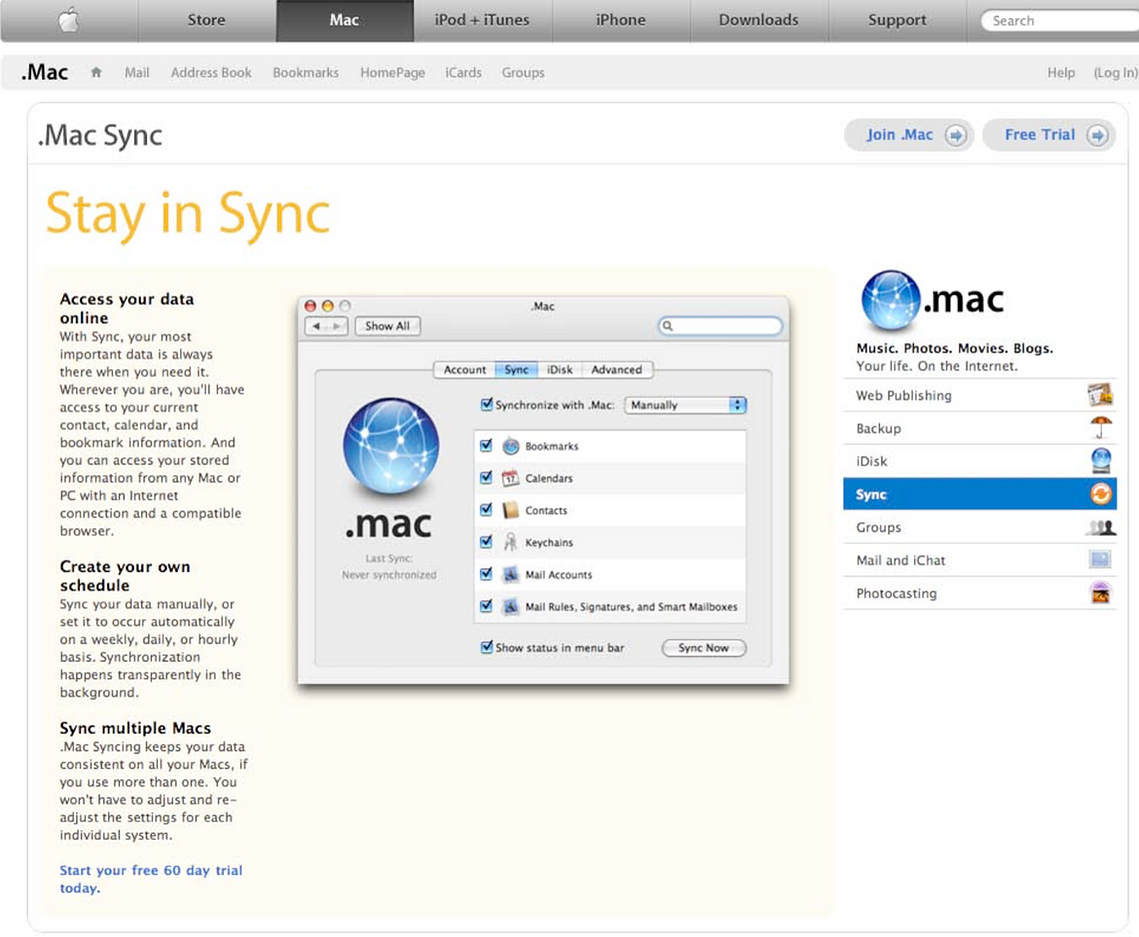
Task: Click the .mac globe logo in sidebar
Action: 891,301
